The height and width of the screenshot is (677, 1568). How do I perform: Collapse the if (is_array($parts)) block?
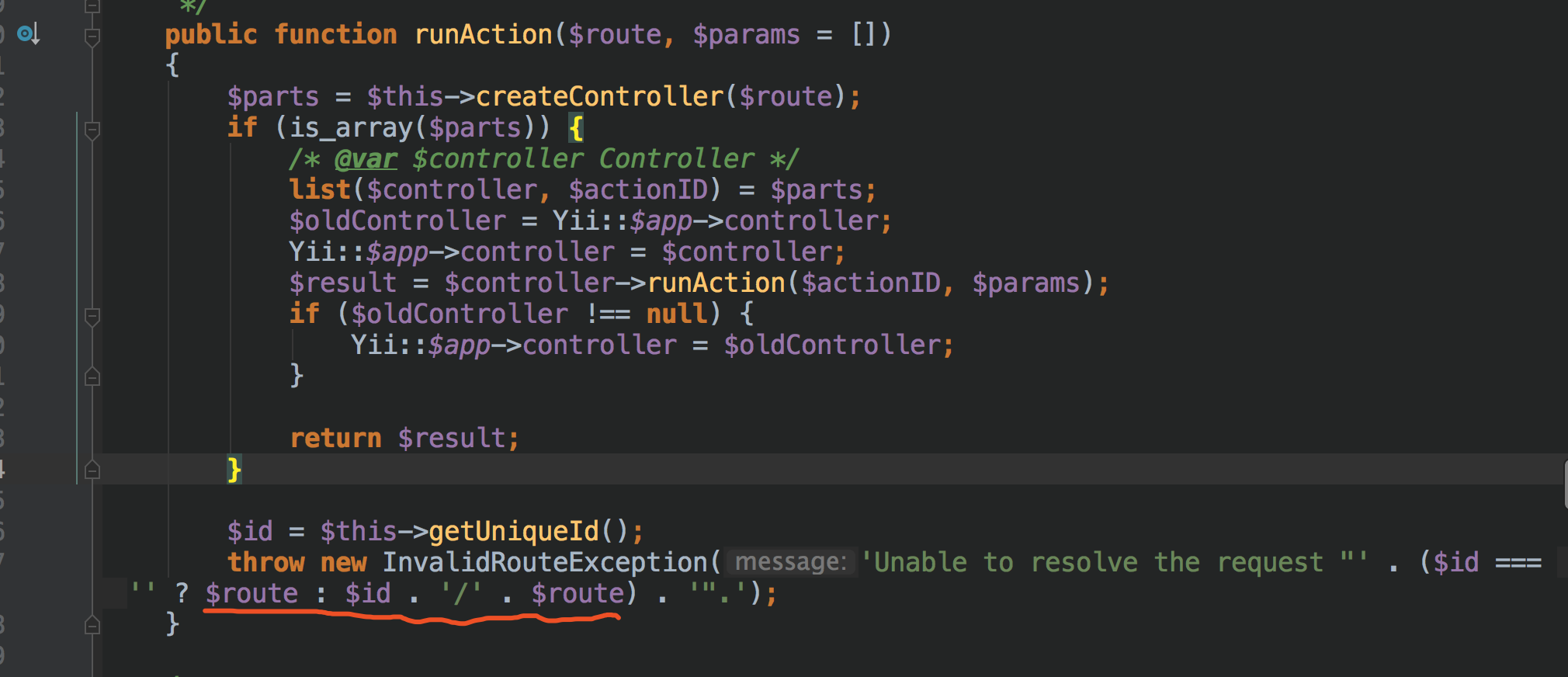click(92, 130)
